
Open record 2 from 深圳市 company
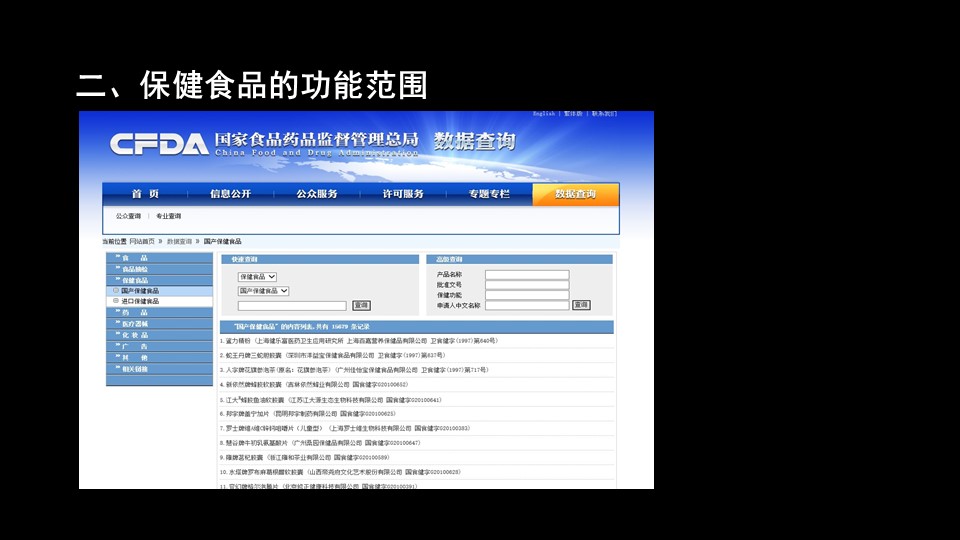332,355
